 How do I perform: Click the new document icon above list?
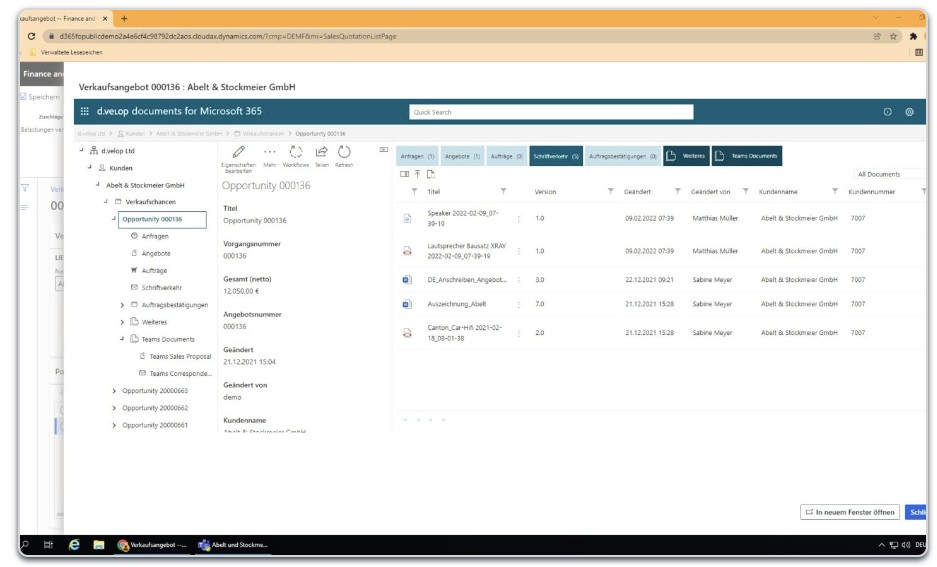[x=430, y=174]
